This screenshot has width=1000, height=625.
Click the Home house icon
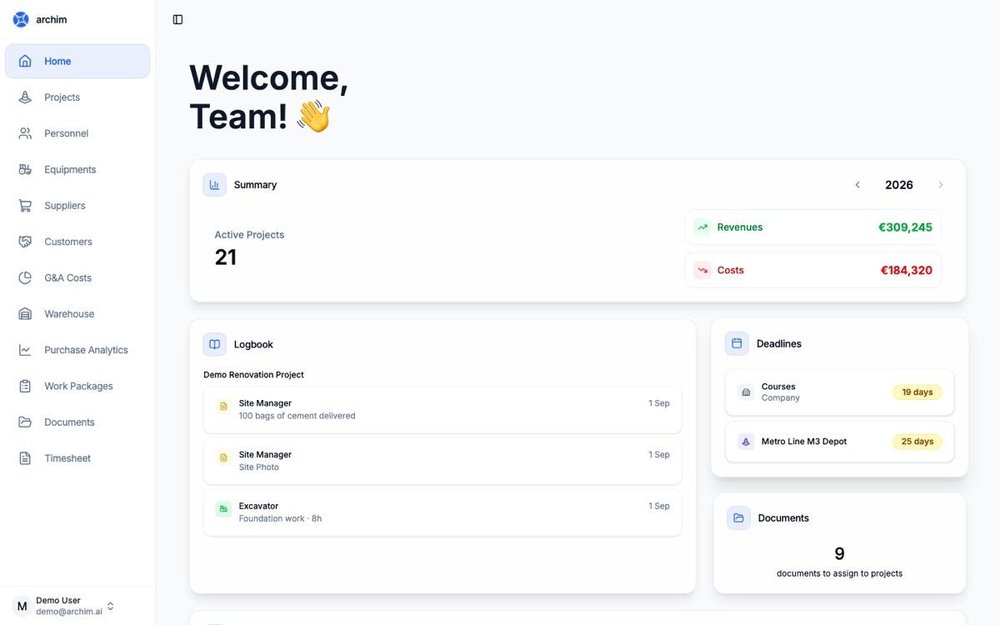[25, 61]
